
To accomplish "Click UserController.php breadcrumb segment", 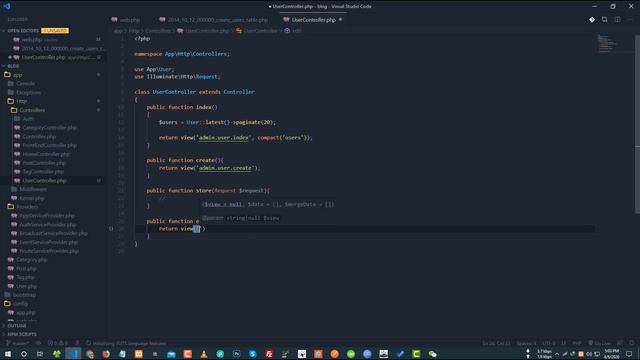I will click(x=203, y=31).
